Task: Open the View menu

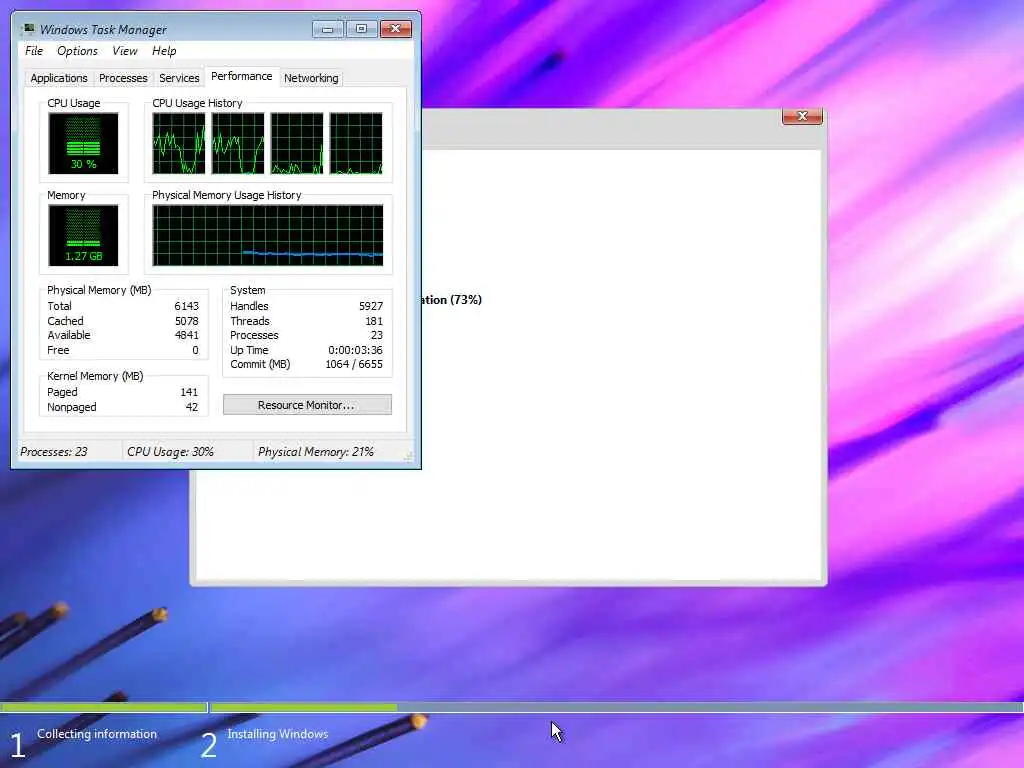Action: [x=125, y=51]
